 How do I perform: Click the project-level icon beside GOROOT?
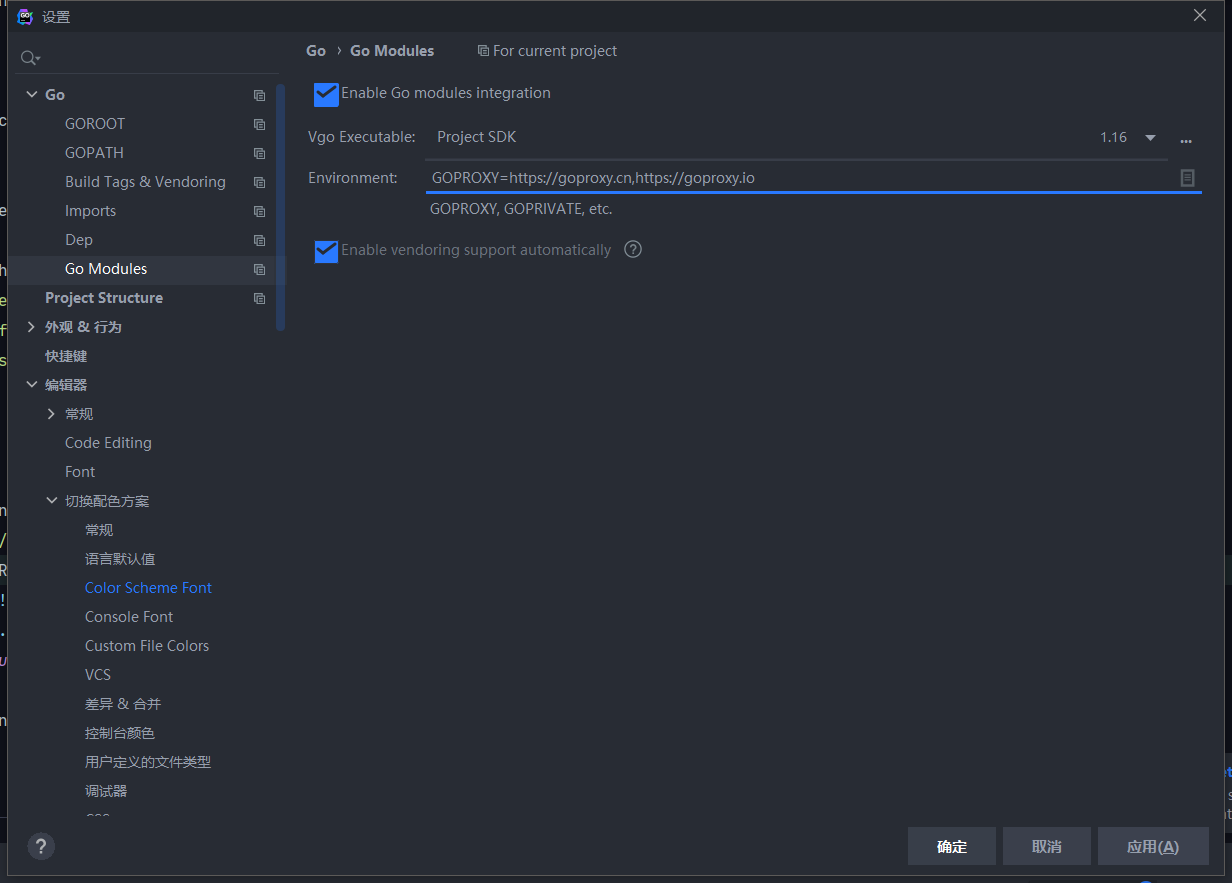[x=259, y=124]
